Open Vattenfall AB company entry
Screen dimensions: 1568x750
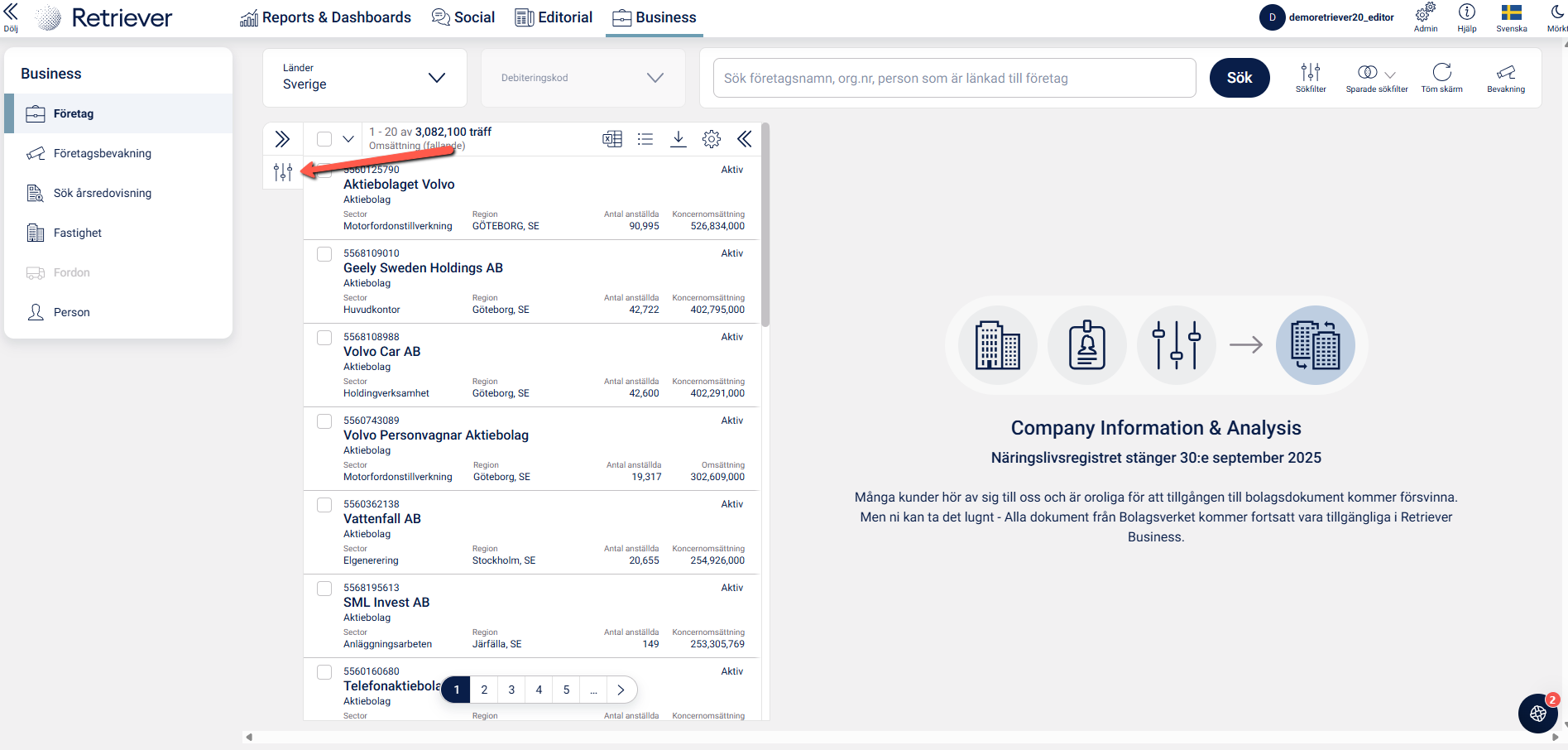click(x=381, y=519)
